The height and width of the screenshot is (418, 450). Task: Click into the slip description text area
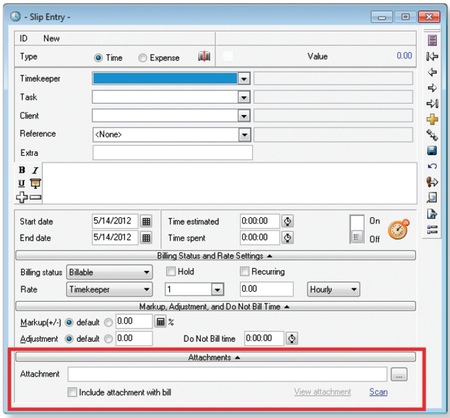(230, 183)
